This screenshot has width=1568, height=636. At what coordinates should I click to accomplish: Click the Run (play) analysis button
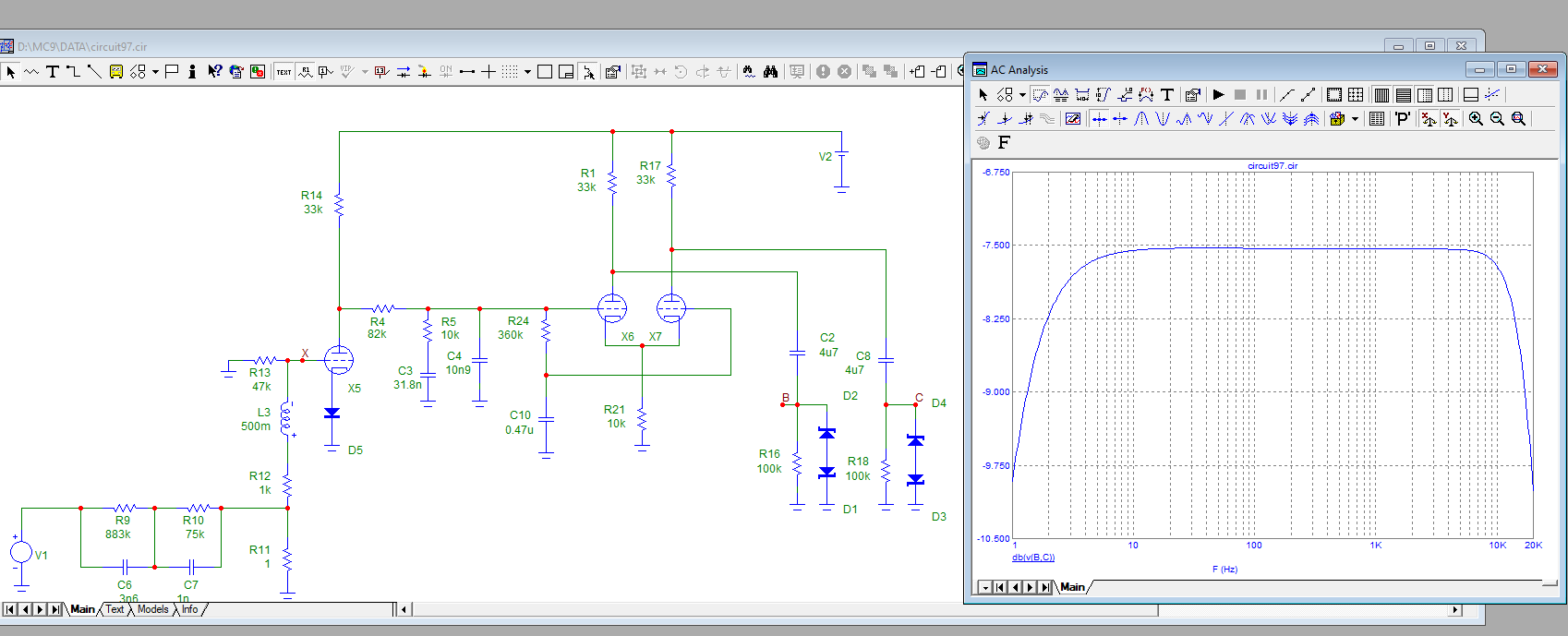point(1218,94)
